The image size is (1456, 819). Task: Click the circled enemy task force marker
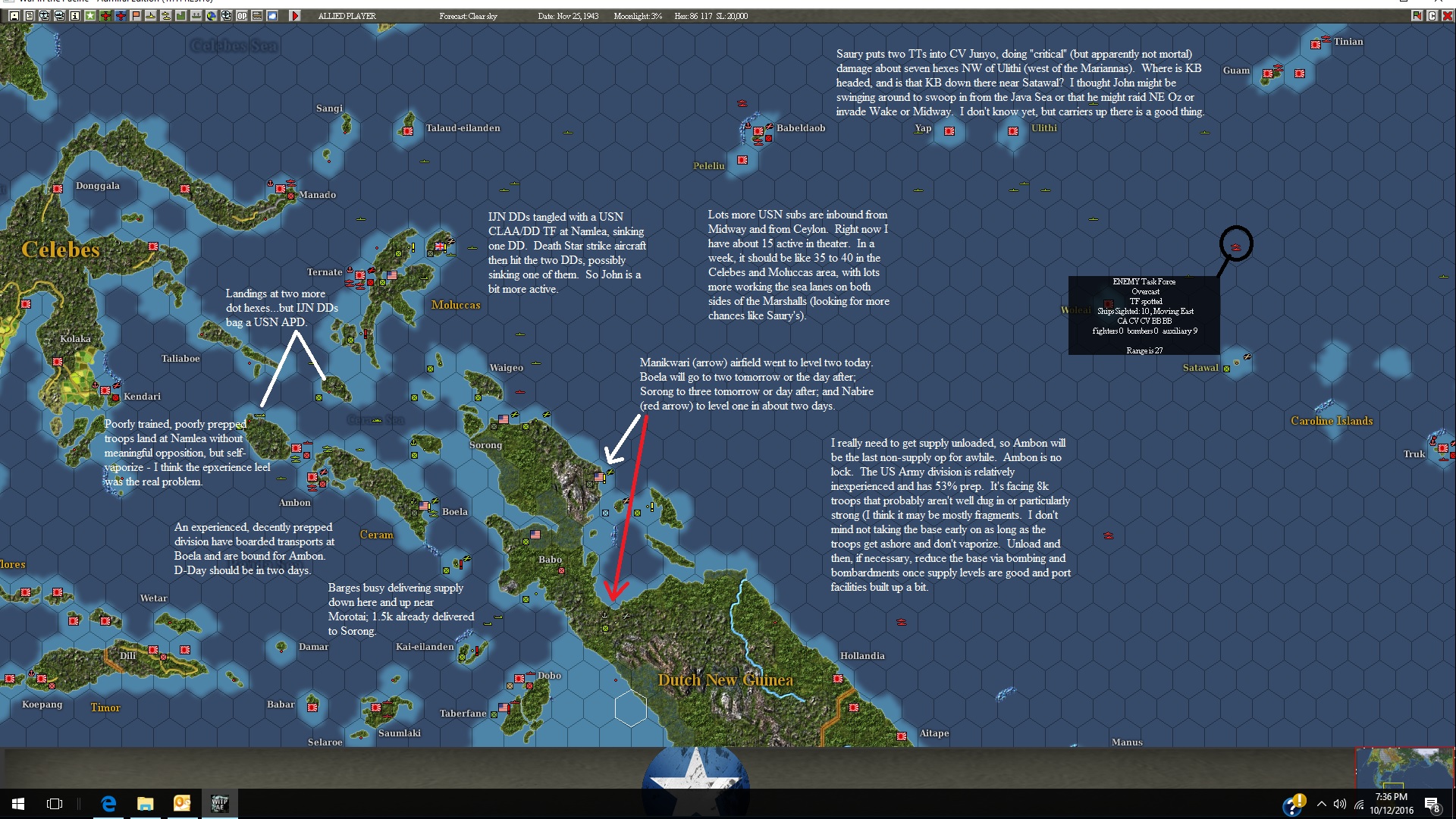tap(1236, 246)
